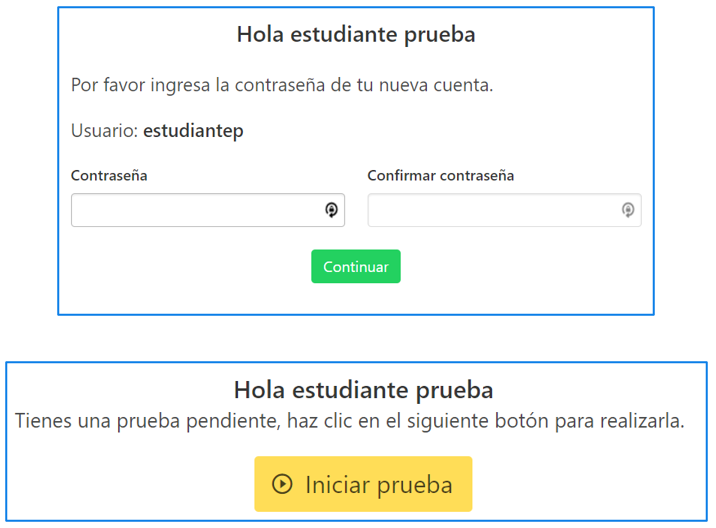Click the word "Continuar" on the green button
This screenshot has height=528, width=716.
point(356,267)
